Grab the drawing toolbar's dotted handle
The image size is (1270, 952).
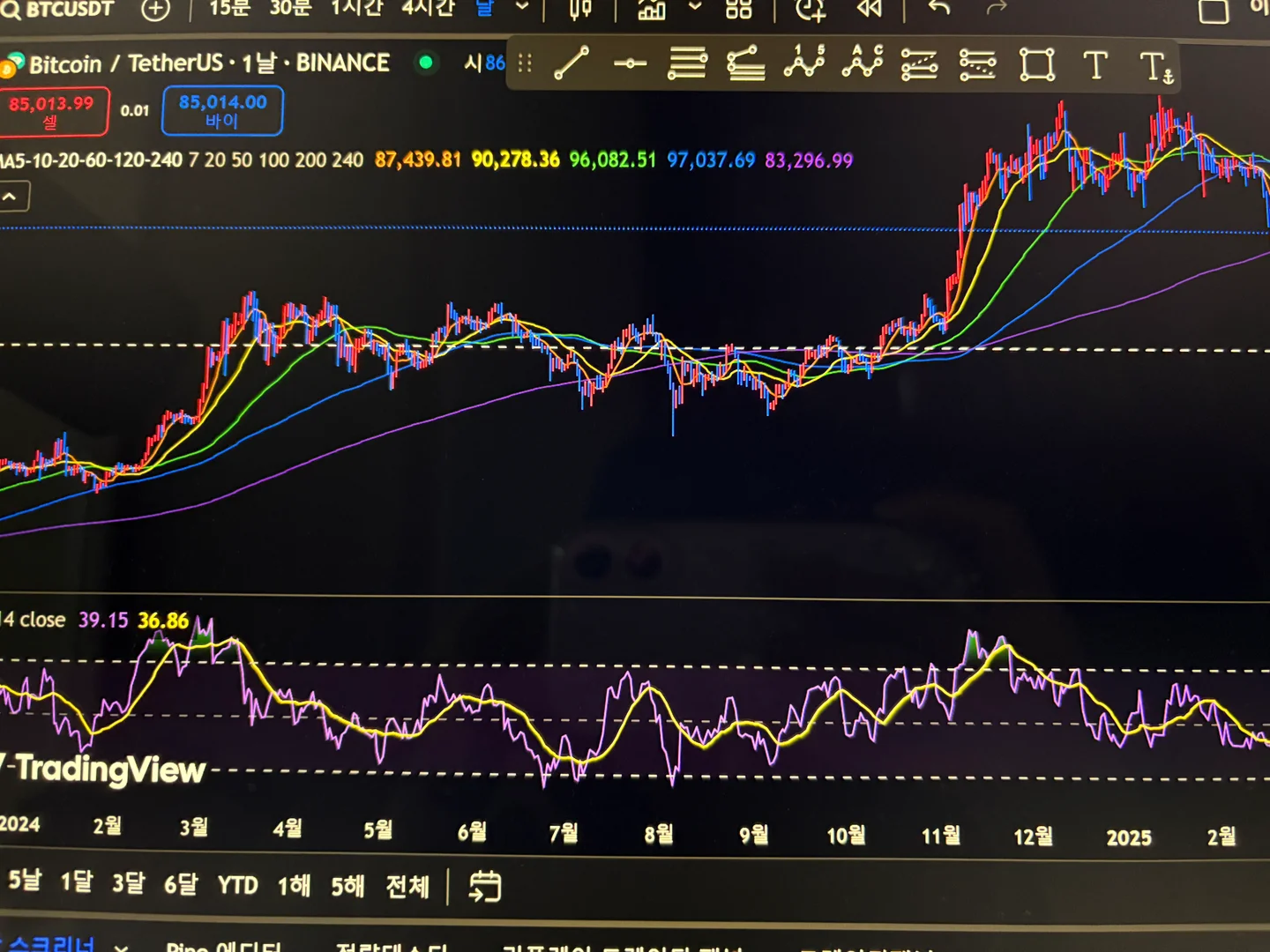pyautogui.click(x=526, y=63)
